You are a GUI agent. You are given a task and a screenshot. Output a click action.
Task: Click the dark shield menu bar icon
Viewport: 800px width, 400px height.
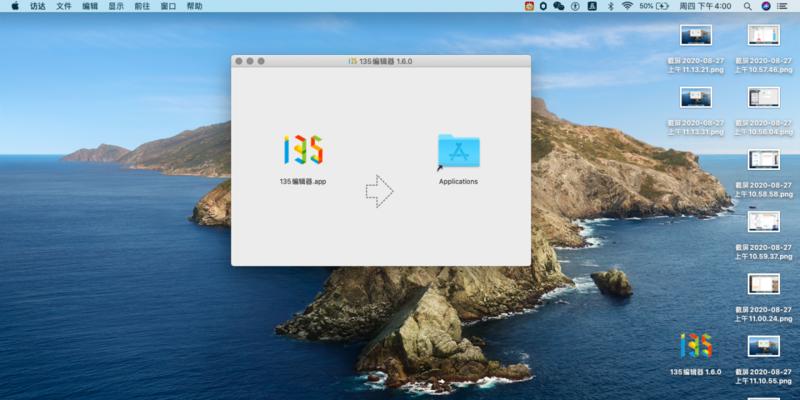coord(543,6)
